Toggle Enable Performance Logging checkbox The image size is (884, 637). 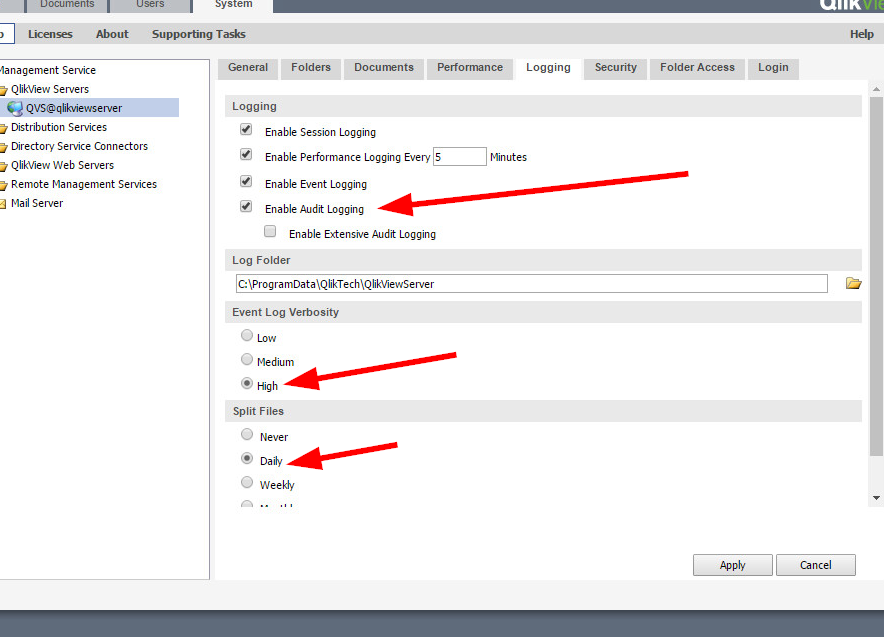pos(246,154)
